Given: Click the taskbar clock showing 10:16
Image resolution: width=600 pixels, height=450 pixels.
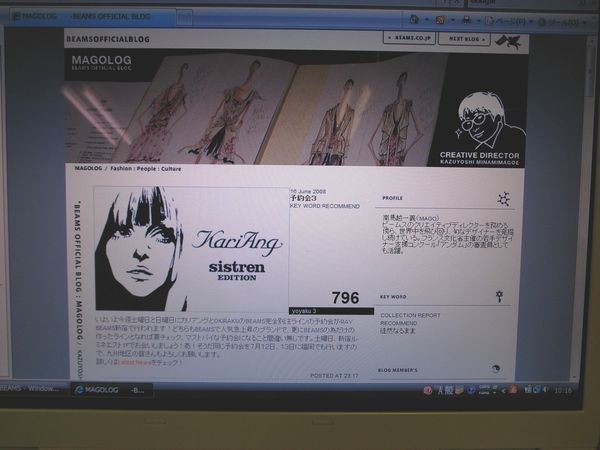Looking at the screenshot, I should [563, 391].
